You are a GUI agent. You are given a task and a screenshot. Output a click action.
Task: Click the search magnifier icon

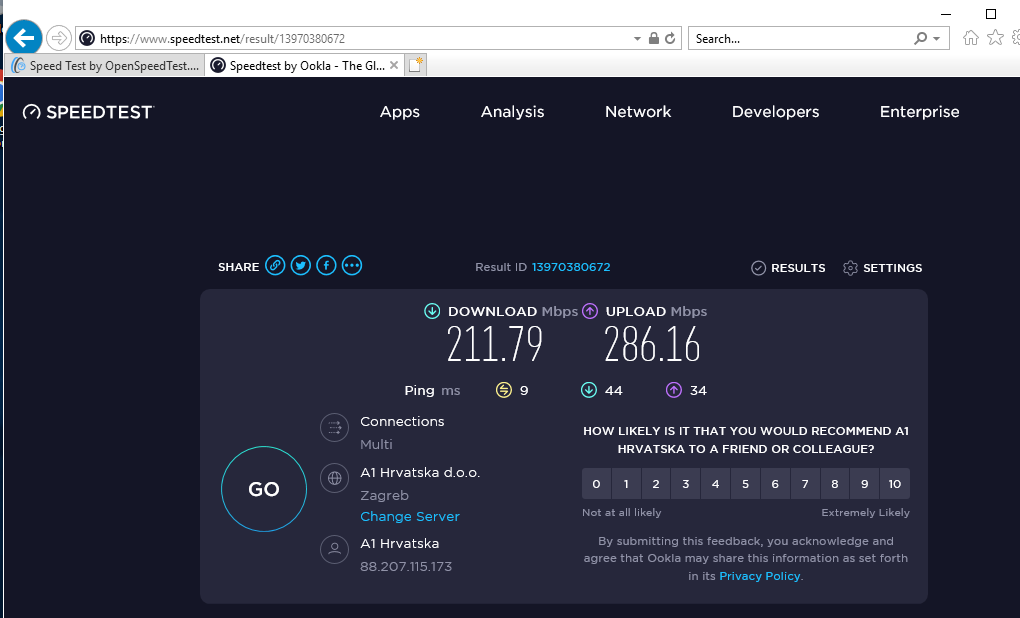[x=920, y=38]
